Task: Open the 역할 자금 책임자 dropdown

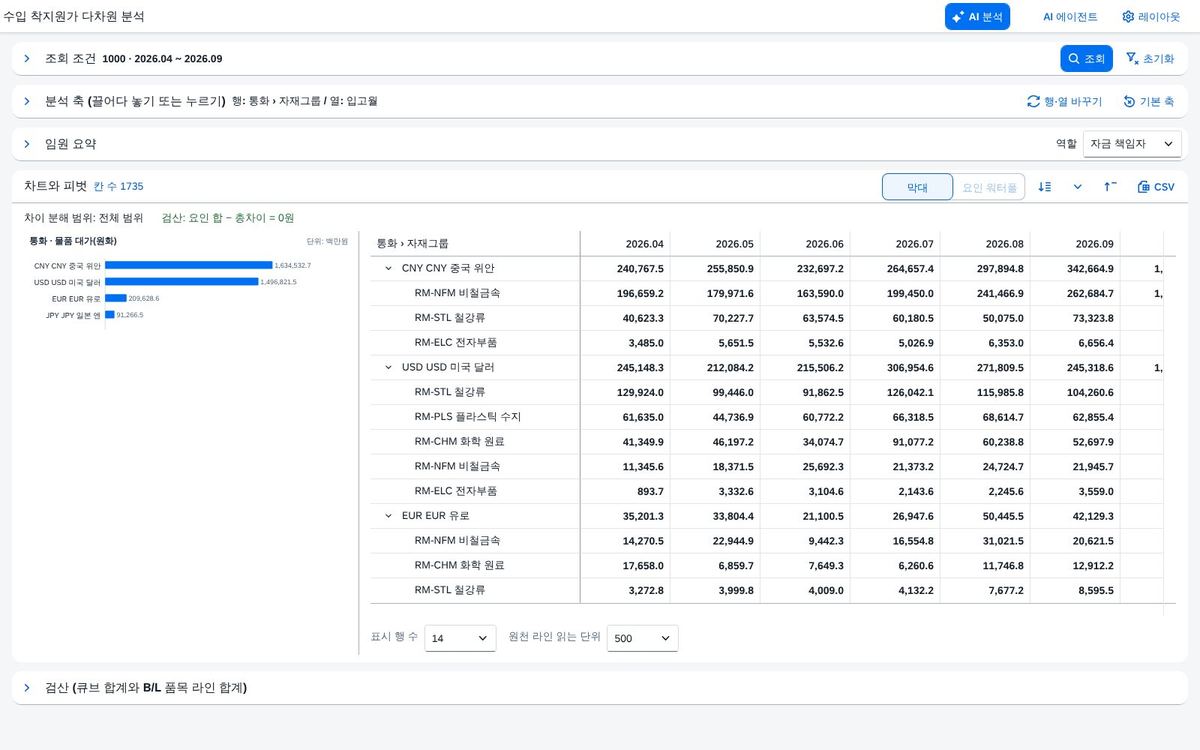Action: click(1132, 144)
